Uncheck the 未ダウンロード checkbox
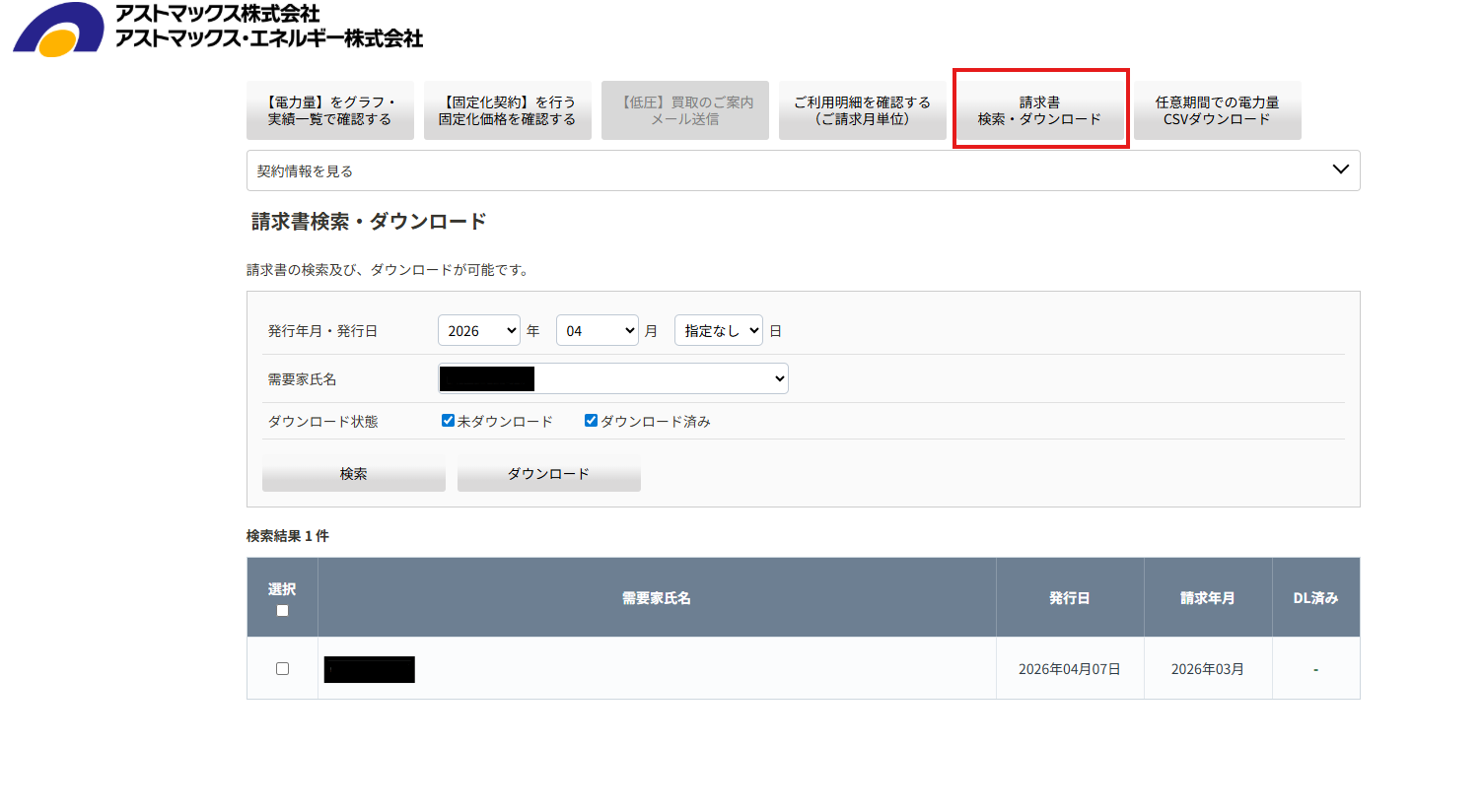 pyautogui.click(x=448, y=421)
